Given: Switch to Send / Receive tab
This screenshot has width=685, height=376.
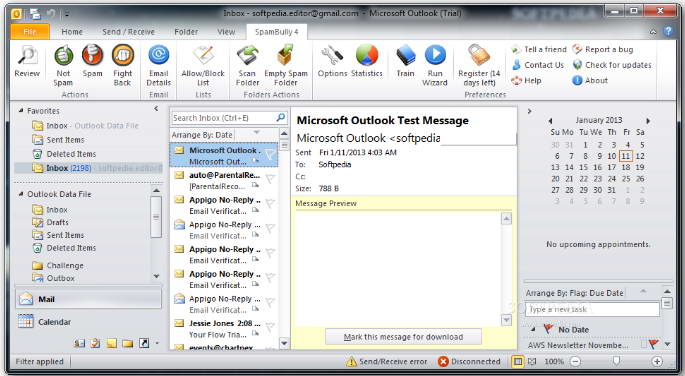Looking at the screenshot, I should coord(128,32).
